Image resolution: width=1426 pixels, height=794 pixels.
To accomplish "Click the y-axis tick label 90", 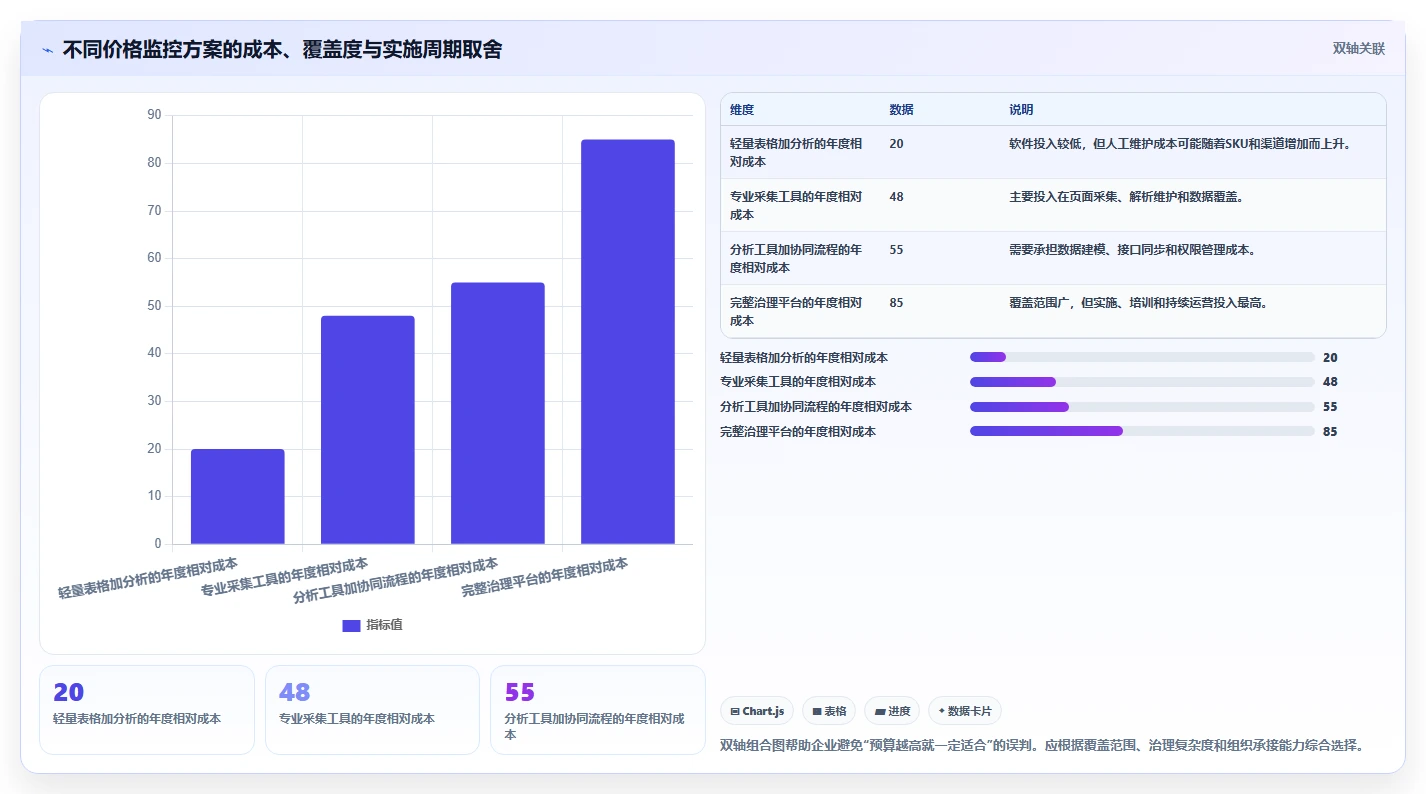I will point(154,115).
